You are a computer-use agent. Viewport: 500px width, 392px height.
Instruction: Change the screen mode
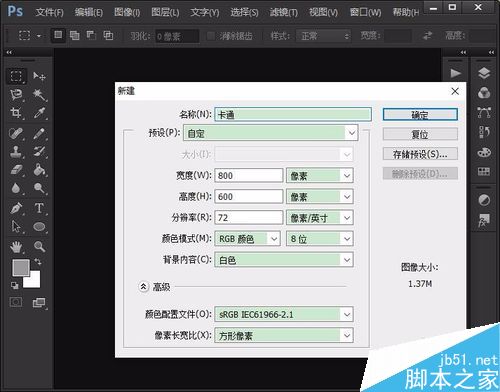point(39,303)
